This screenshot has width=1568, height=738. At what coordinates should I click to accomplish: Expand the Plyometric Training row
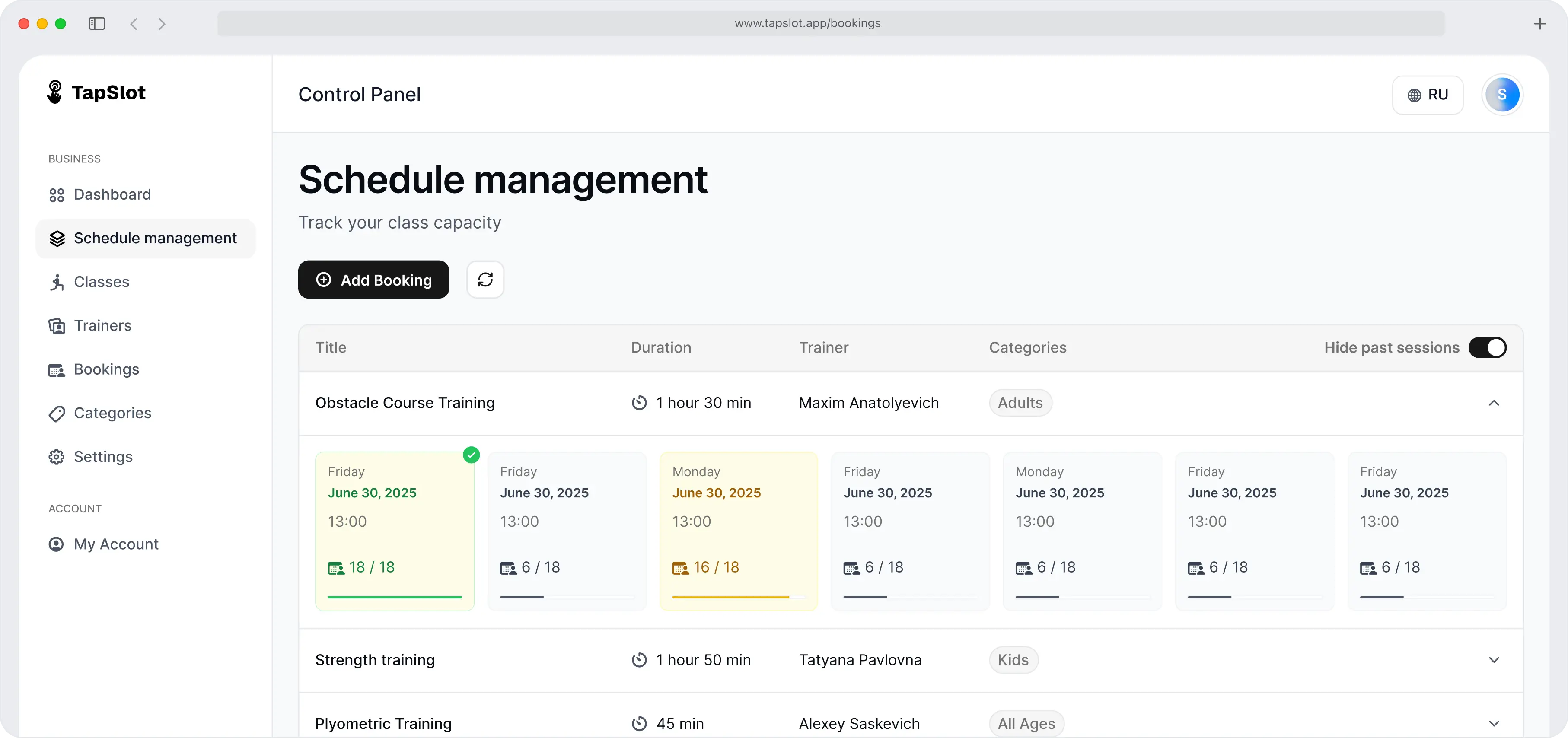1494,723
